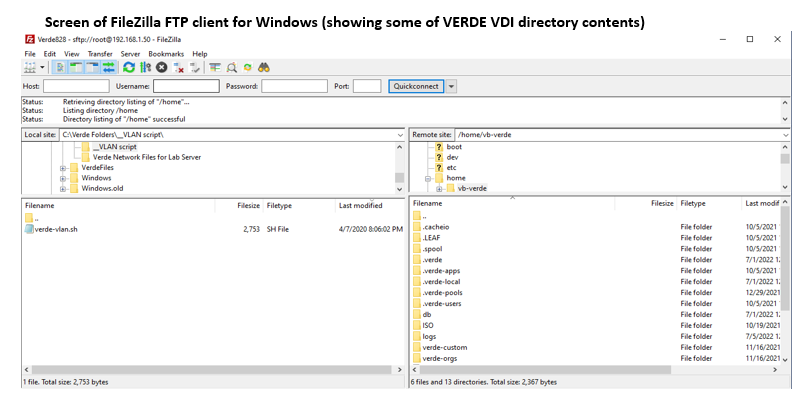Select the verde-vlan.sh file icon
810x404 pixels.
point(29,229)
